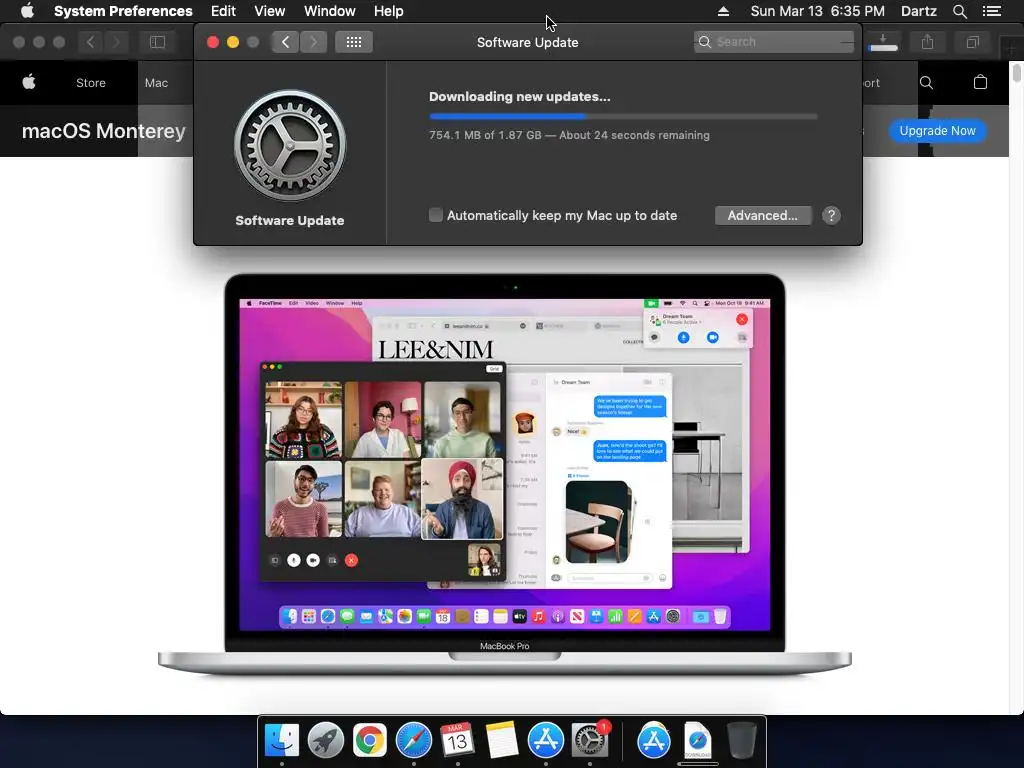Screen dimensions: 1024x768
Task: Click the Upgrade Now button
Action: coord(937,131)
